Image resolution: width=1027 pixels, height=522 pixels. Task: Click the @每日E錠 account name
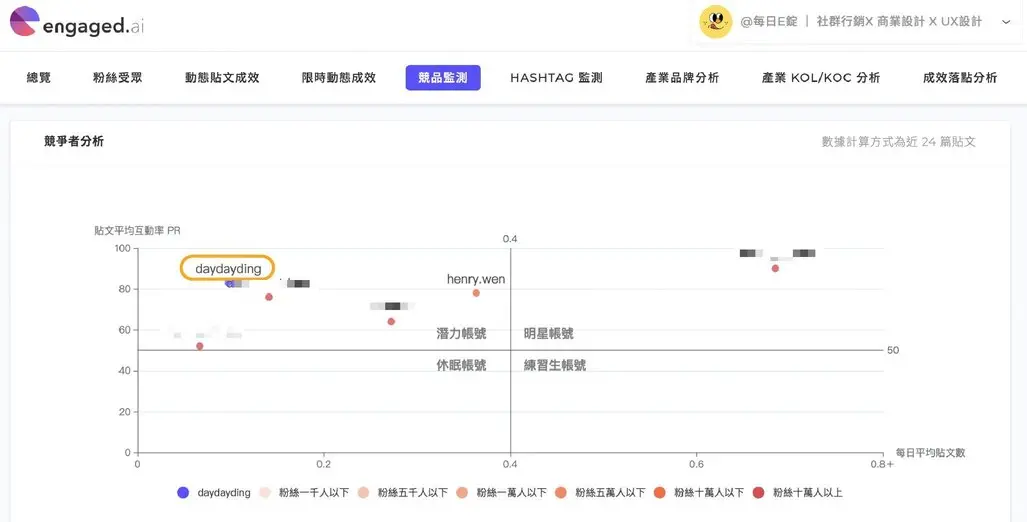pos(768,22)
